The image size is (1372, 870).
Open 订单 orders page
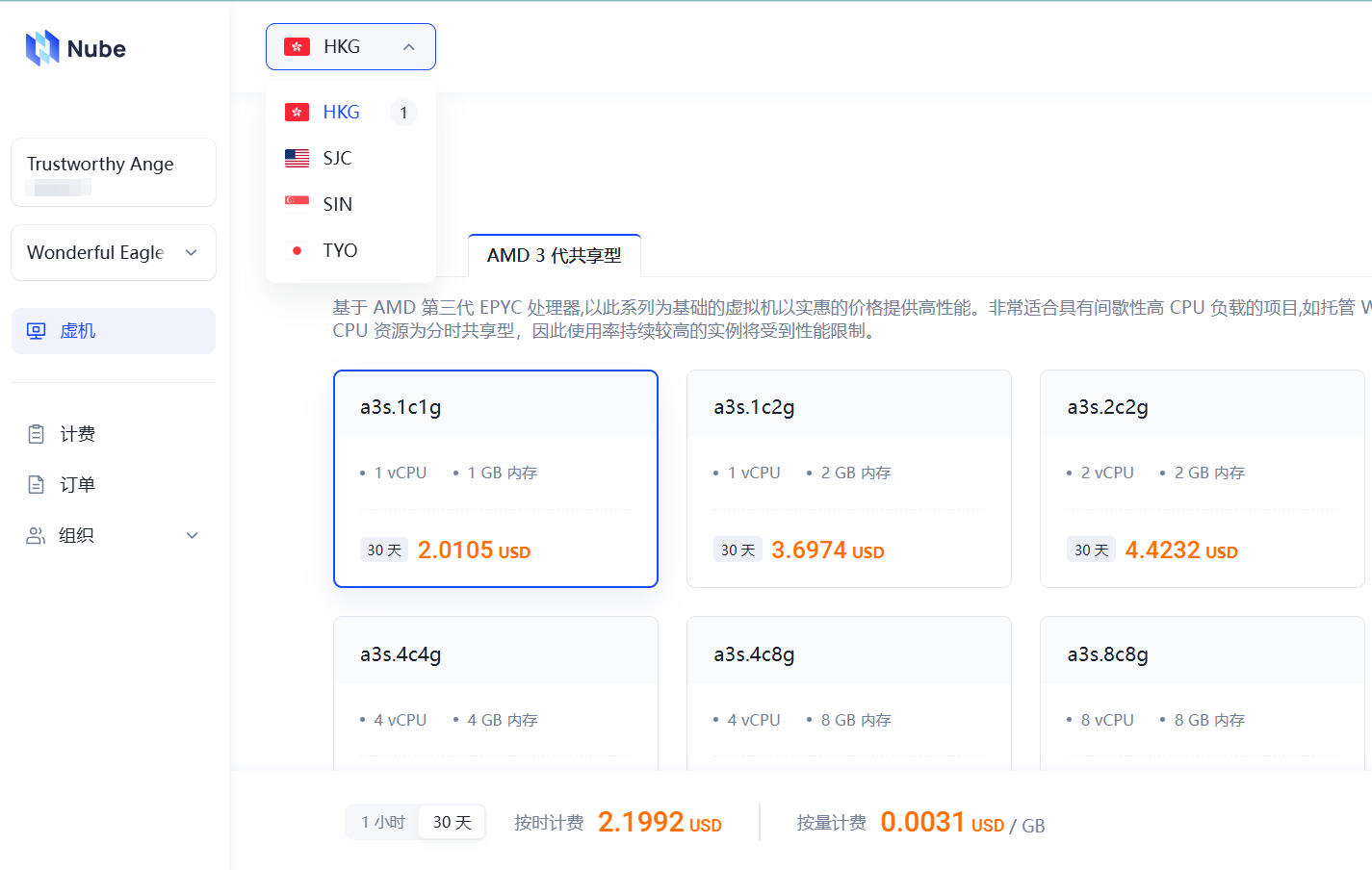coord(114,484)
